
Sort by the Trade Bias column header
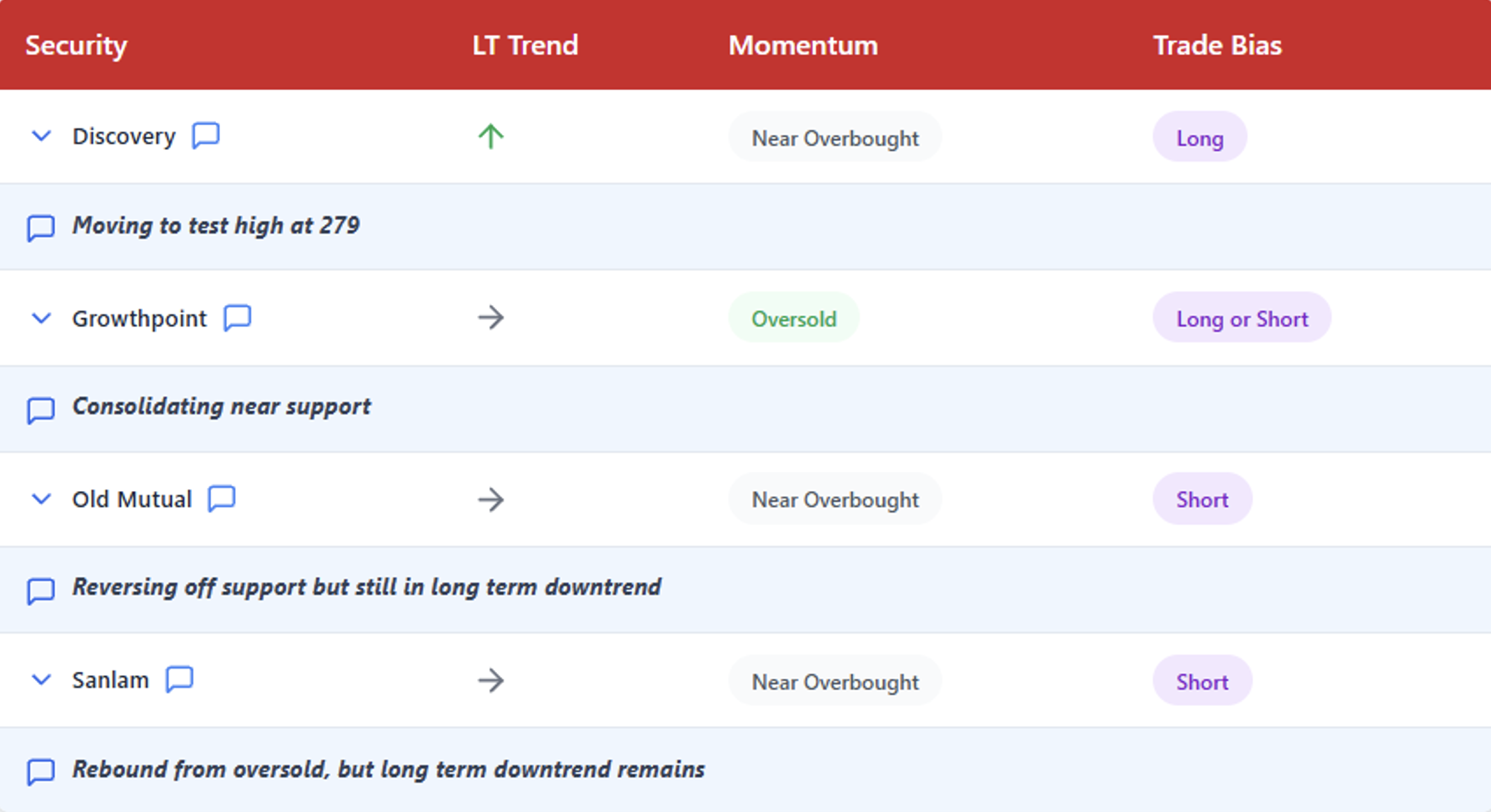tap(1217, 45)
